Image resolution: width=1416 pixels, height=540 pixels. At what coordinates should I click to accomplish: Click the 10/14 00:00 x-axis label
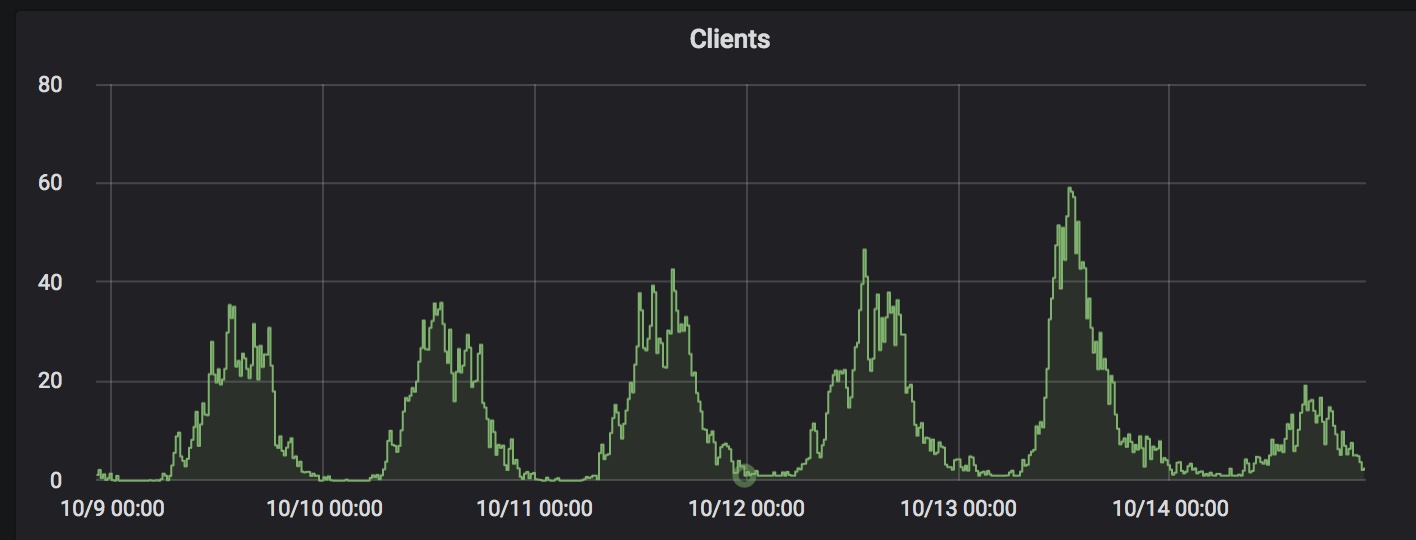(x=1170, y=509)
